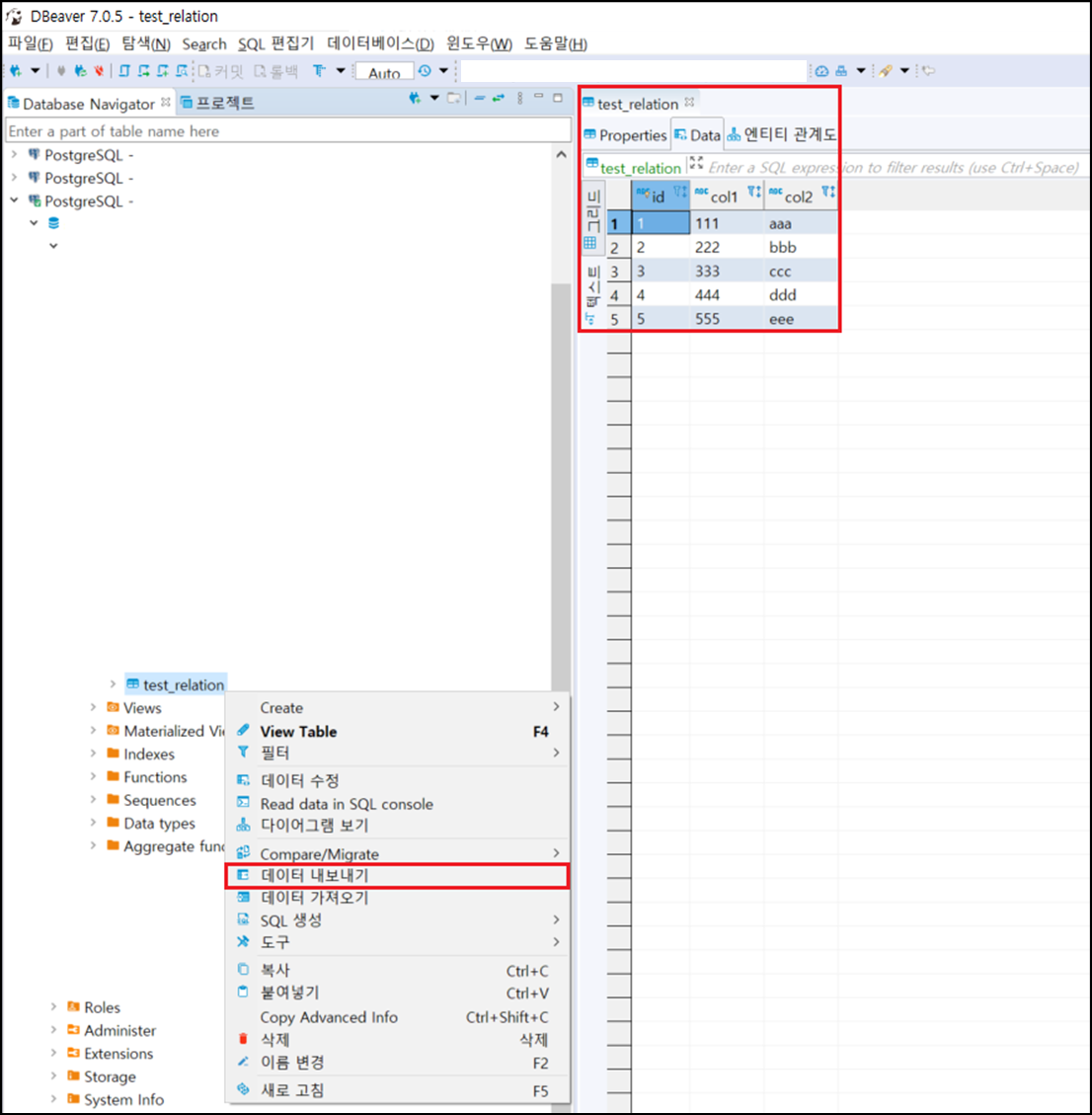This screenshot has width=1092, height=1115.
Task: Select Extensions item in navigator tree
Action: click(x=118, y=1053)
